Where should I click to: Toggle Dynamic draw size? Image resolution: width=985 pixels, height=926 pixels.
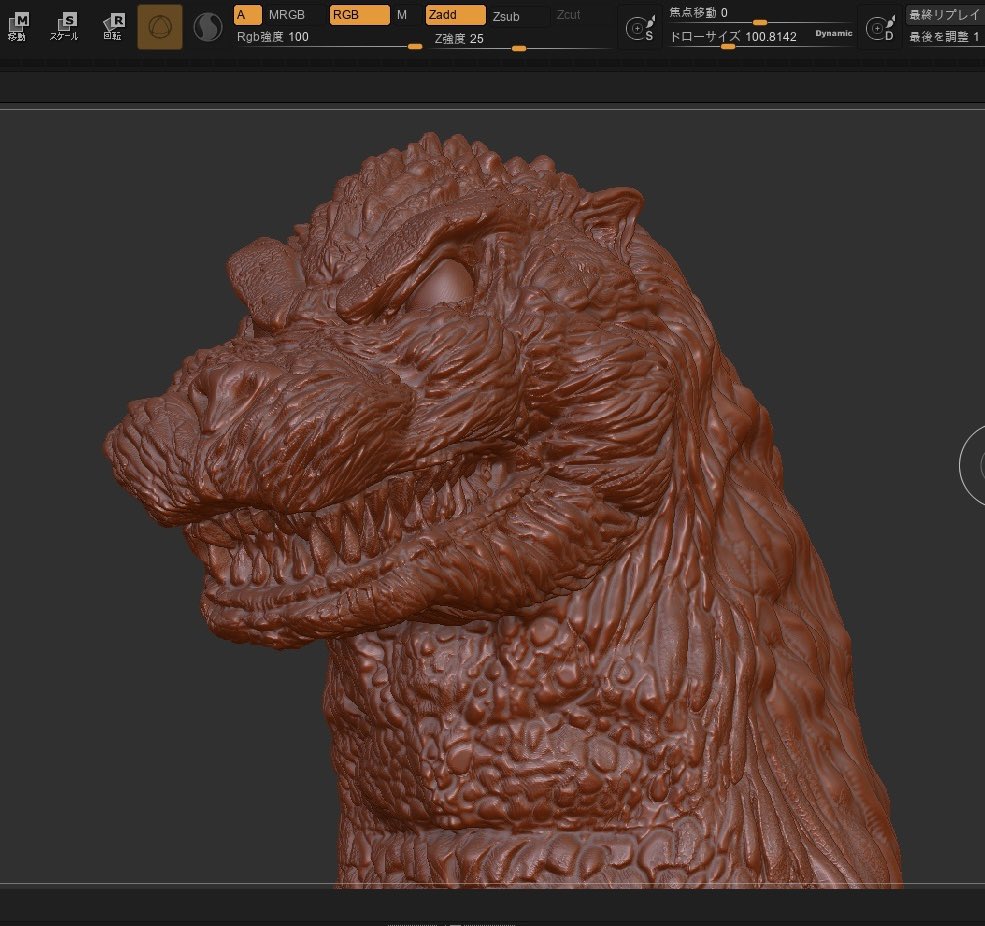point(834,33)
